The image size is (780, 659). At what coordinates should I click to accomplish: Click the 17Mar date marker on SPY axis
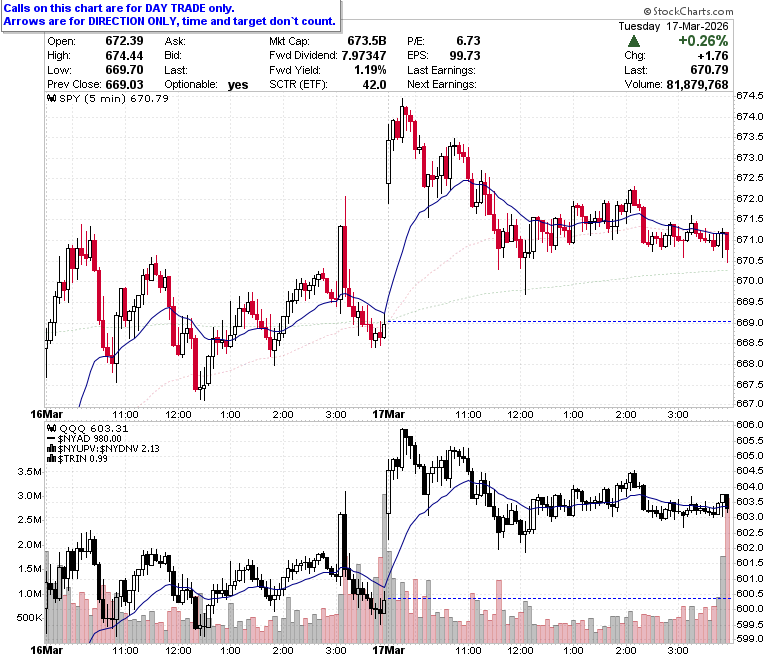click(x=389, y=414)
